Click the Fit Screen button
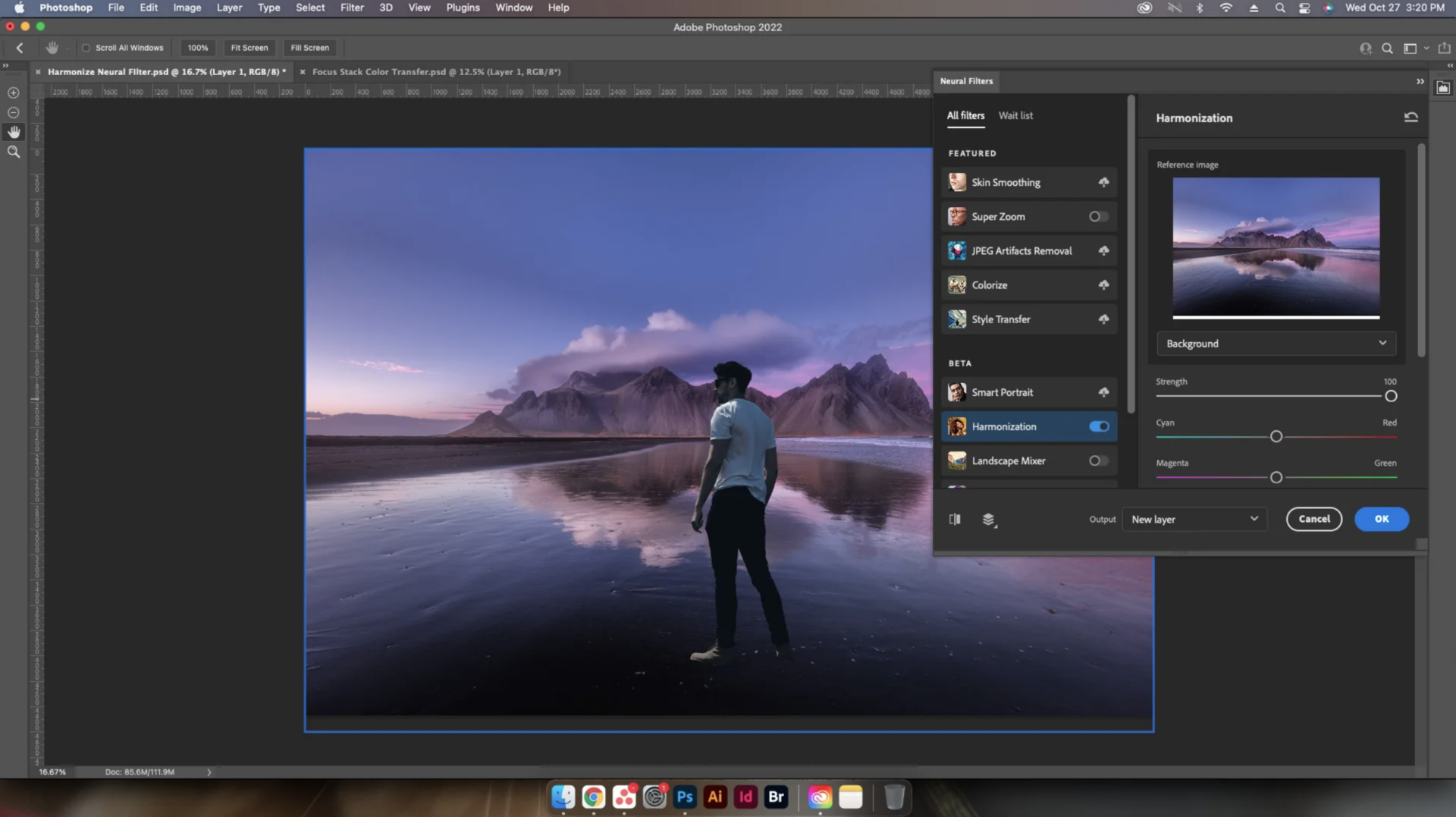 (x=249, y=48)
